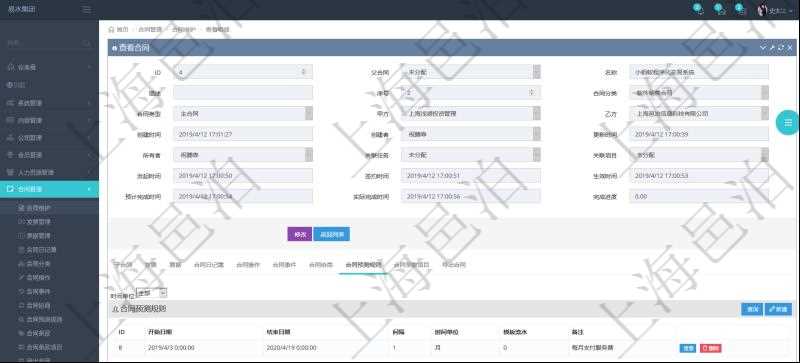This screenshot has width=800, height=363.
Task: Open the user avatar menu at top right
Action: click(x=763, y=10)
